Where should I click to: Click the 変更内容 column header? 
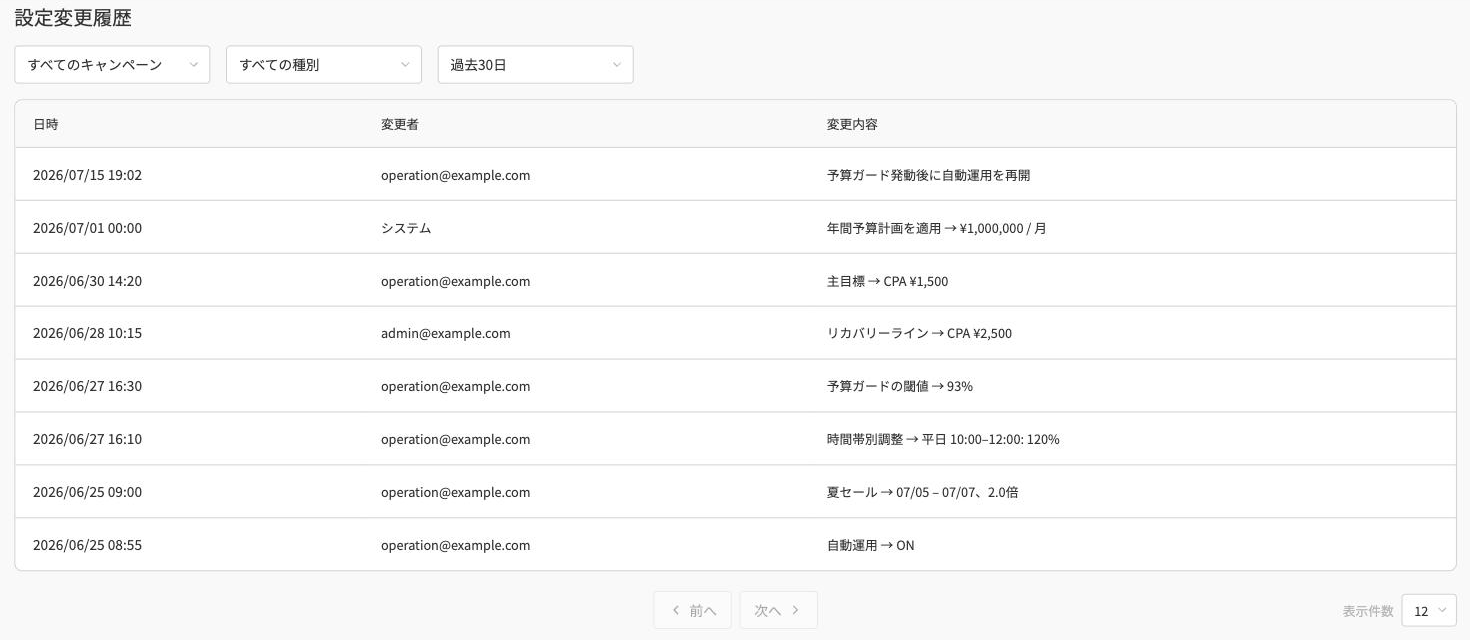coord(853,124)
